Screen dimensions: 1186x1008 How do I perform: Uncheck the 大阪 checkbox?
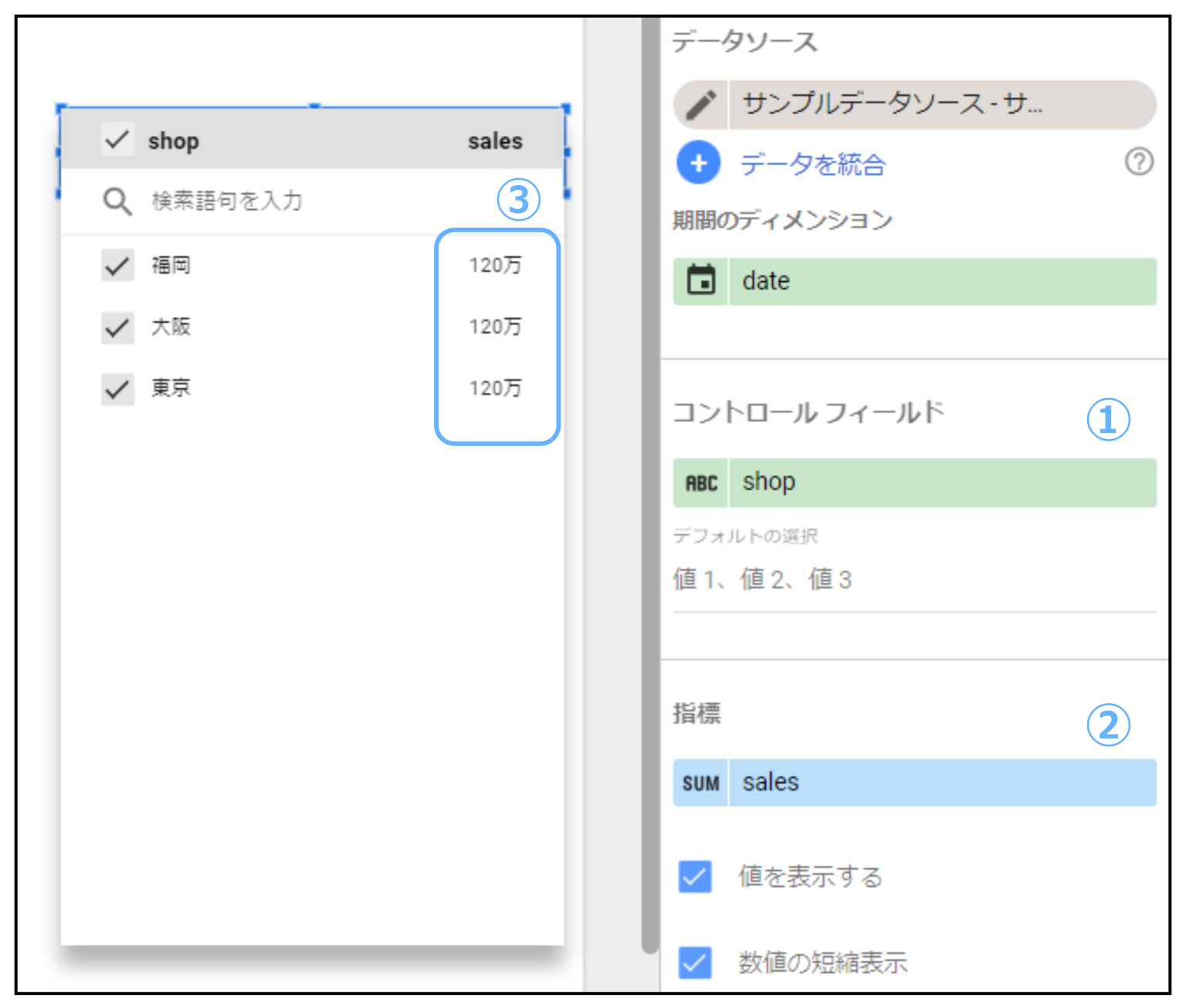coord(117,327)
